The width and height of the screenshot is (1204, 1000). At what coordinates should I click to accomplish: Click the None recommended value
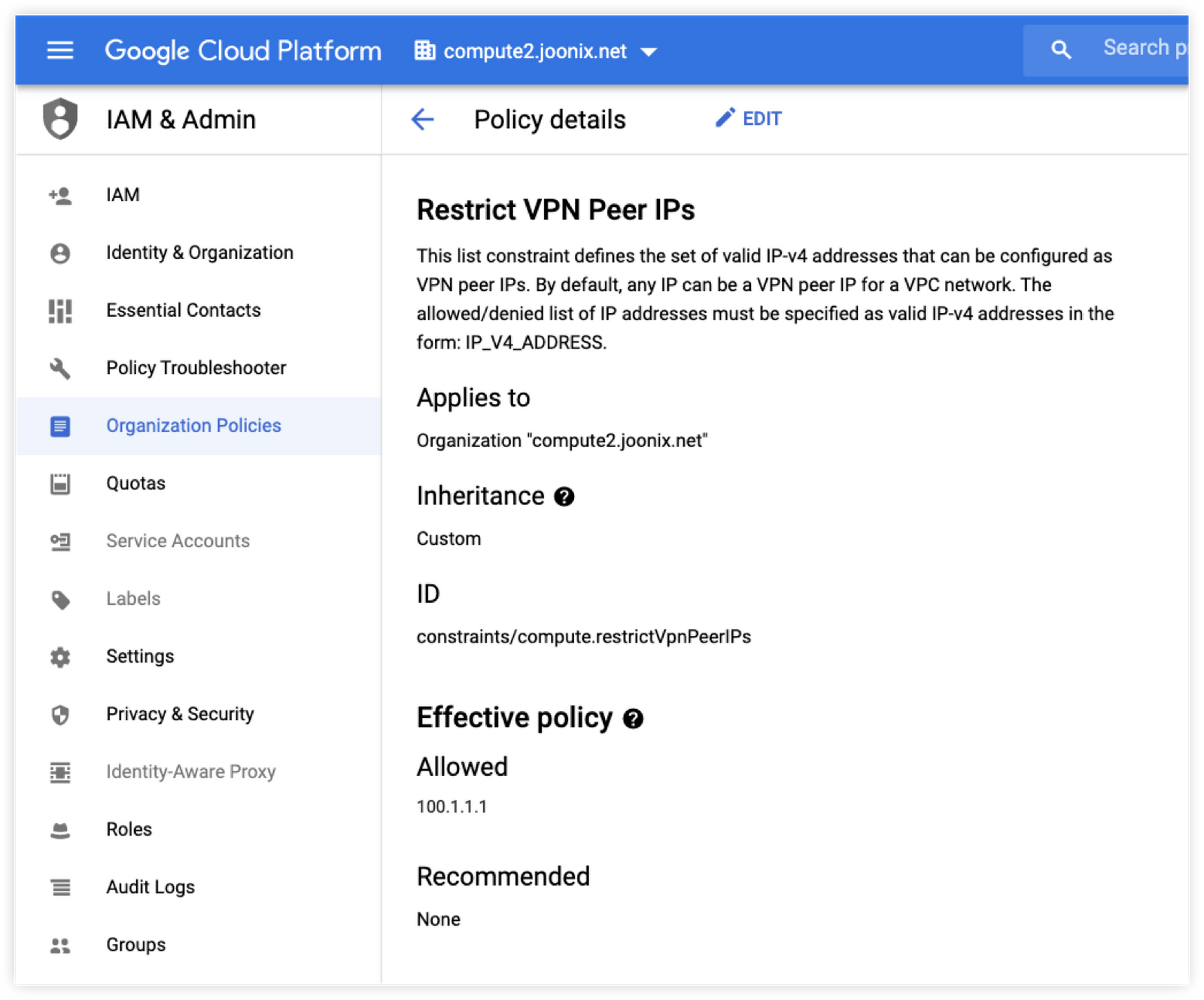click(439, 919)
